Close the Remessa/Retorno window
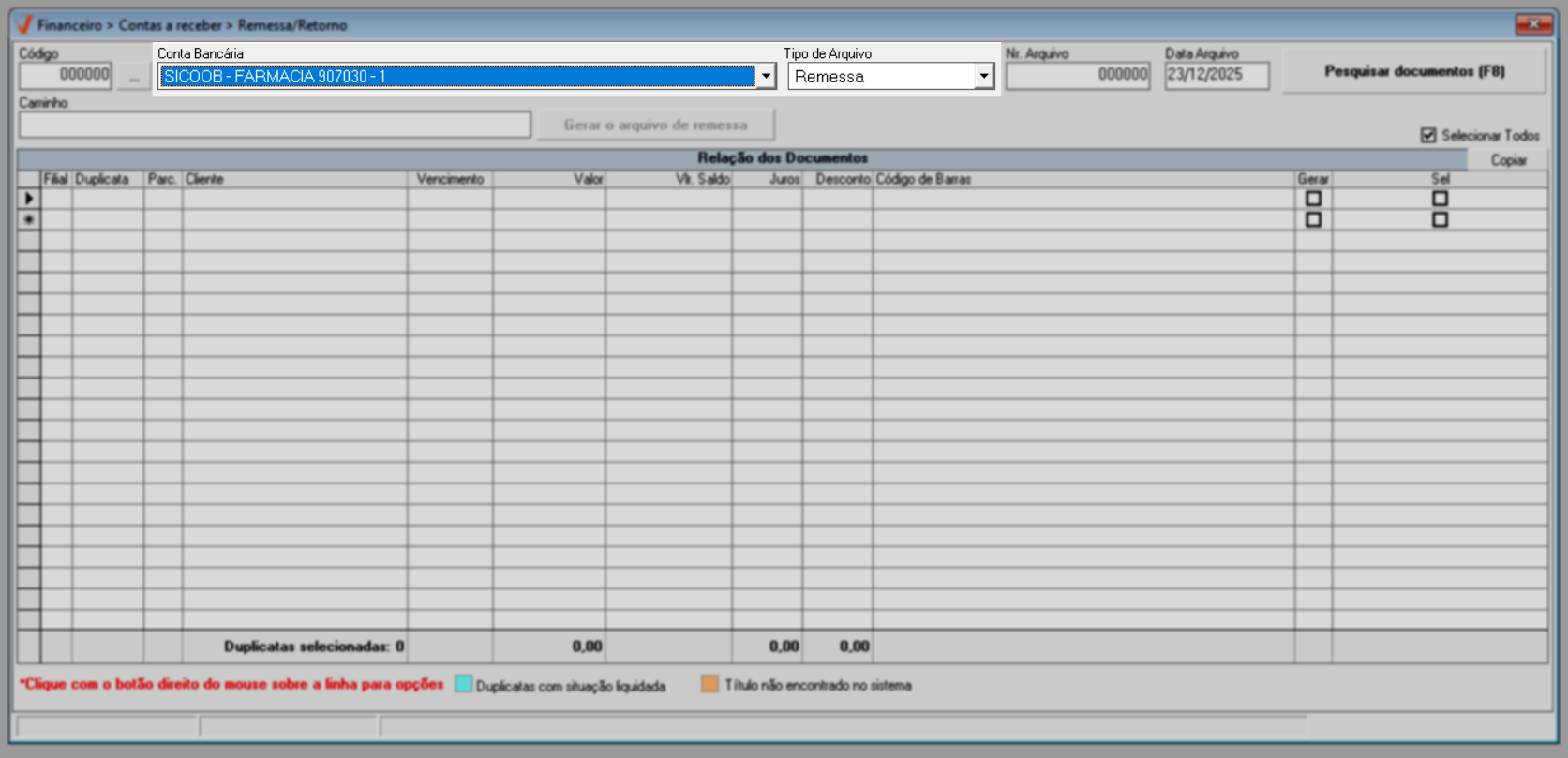 [1533, 23]
